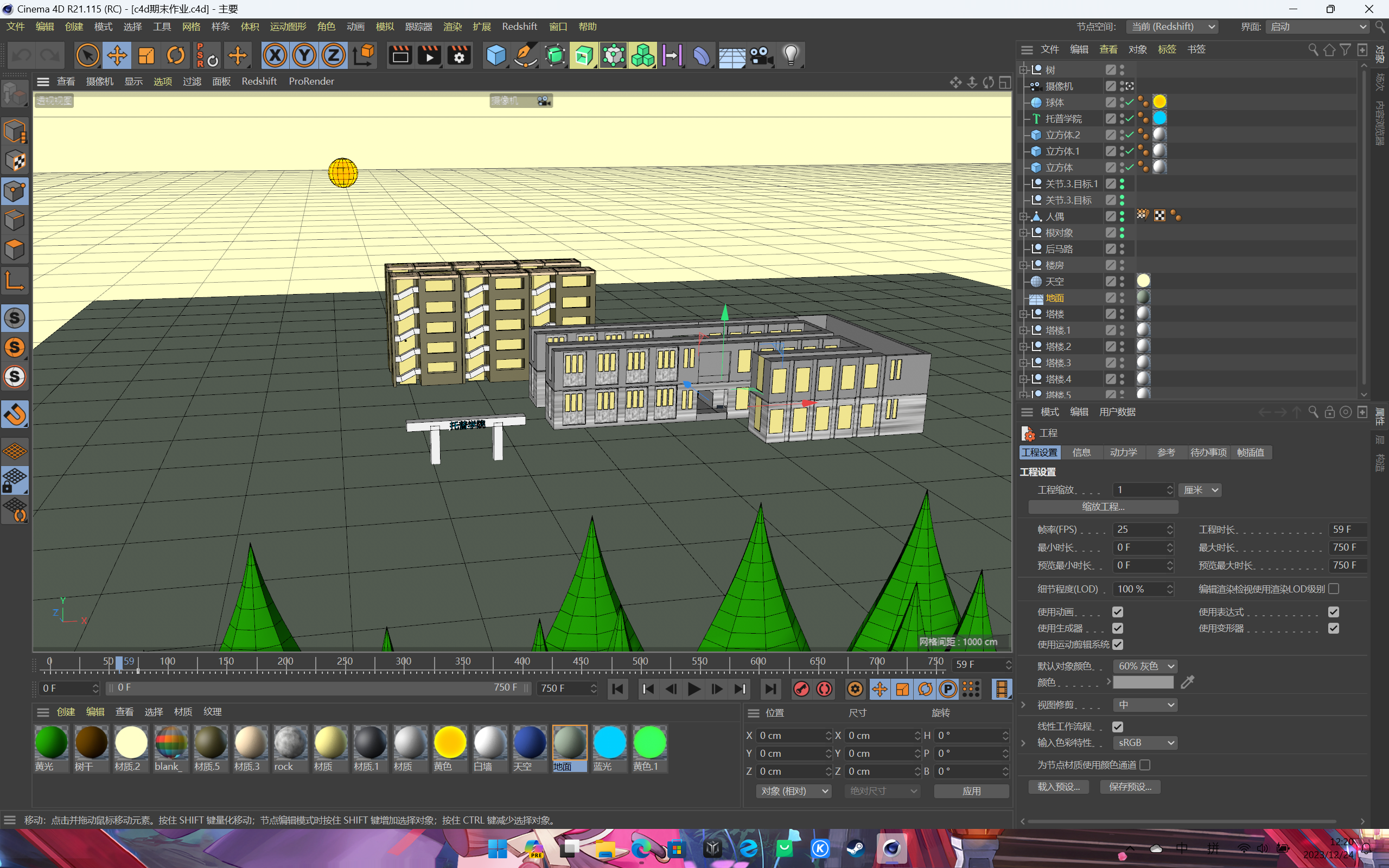Lock the Y axis icon
This screenshot has width=1389, height=868.
(x=304, y=55)
